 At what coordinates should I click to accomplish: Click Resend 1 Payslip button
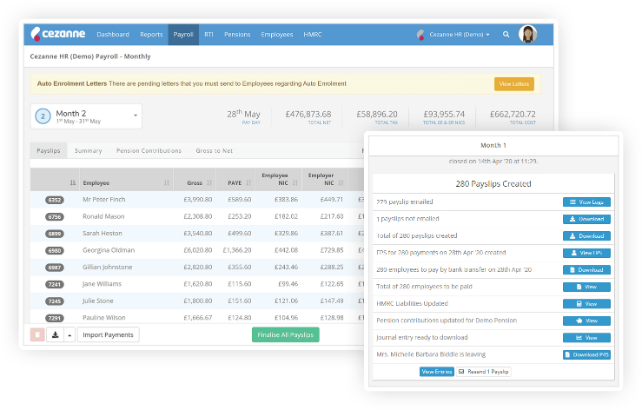(484, 371)
